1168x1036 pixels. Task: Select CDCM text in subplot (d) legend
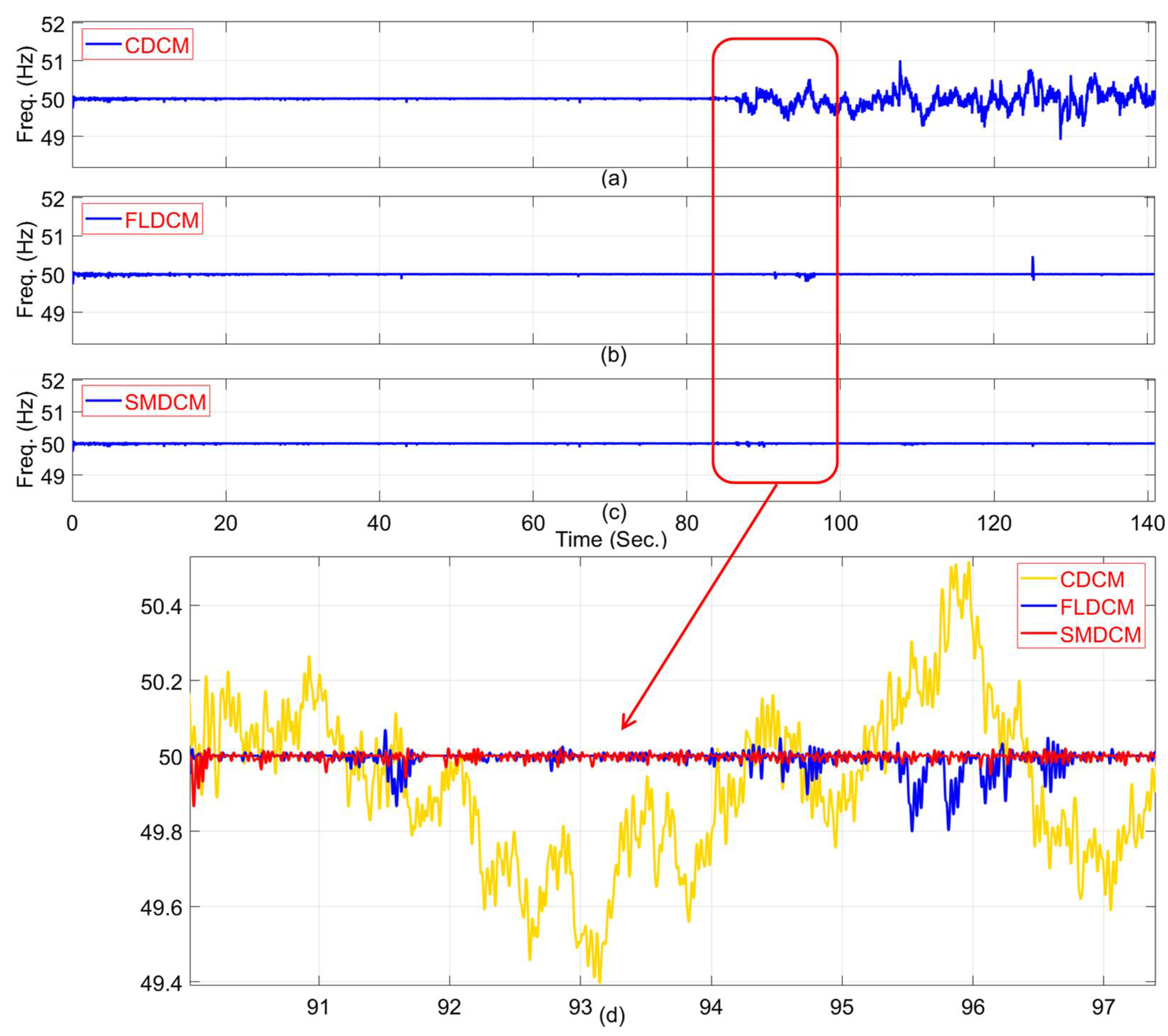(x=1092, y=580)
